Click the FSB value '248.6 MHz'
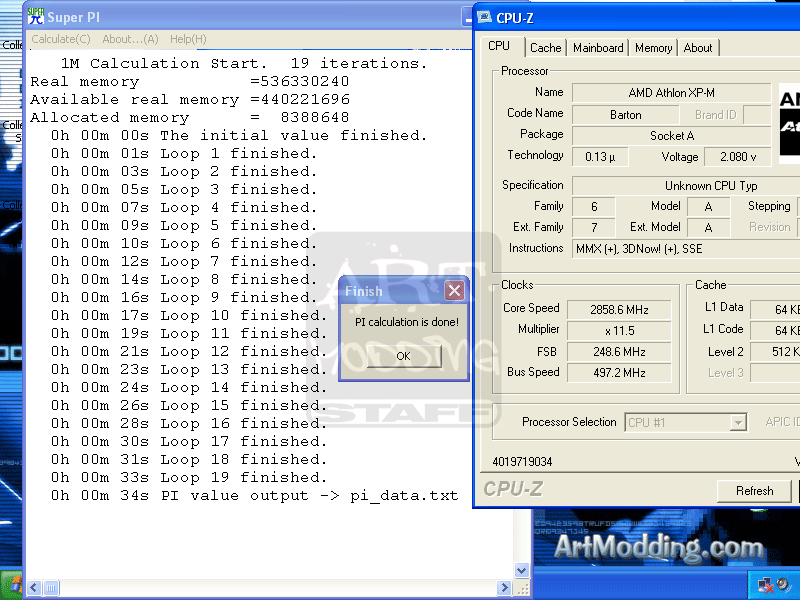Screen dimensions: 800x600 click(619, 352)
